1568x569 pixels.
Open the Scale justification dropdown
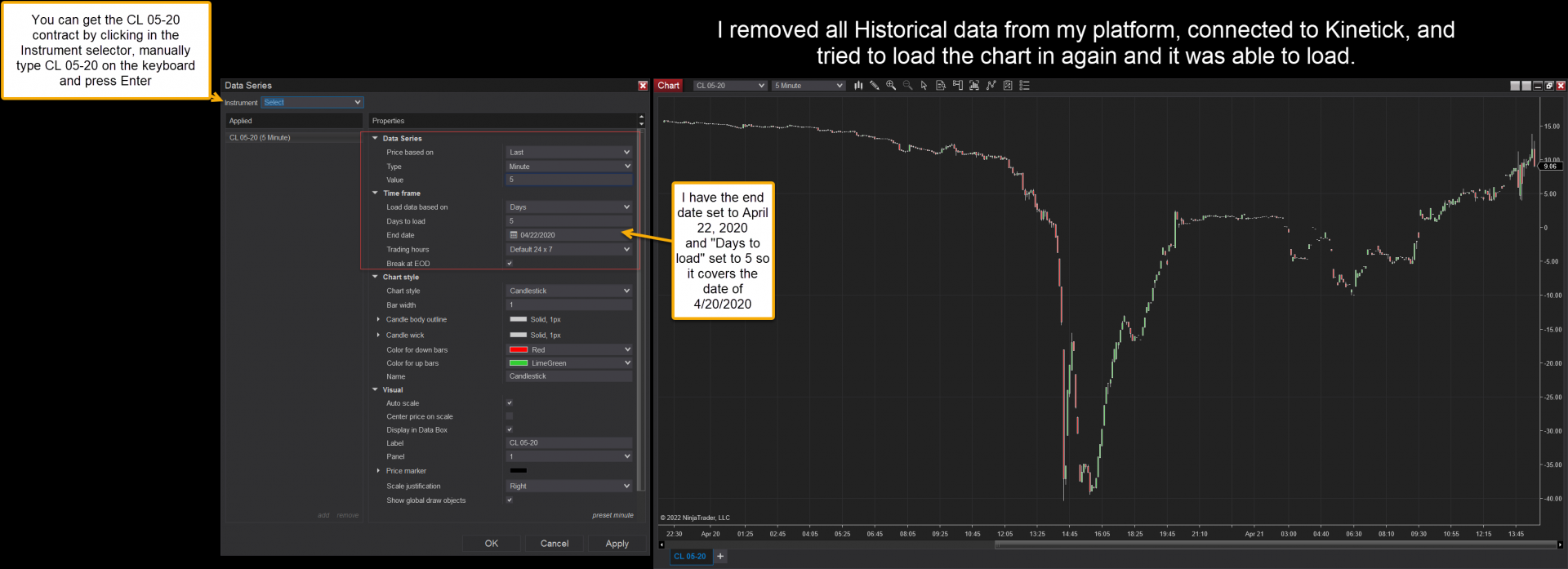pos(569,486)
